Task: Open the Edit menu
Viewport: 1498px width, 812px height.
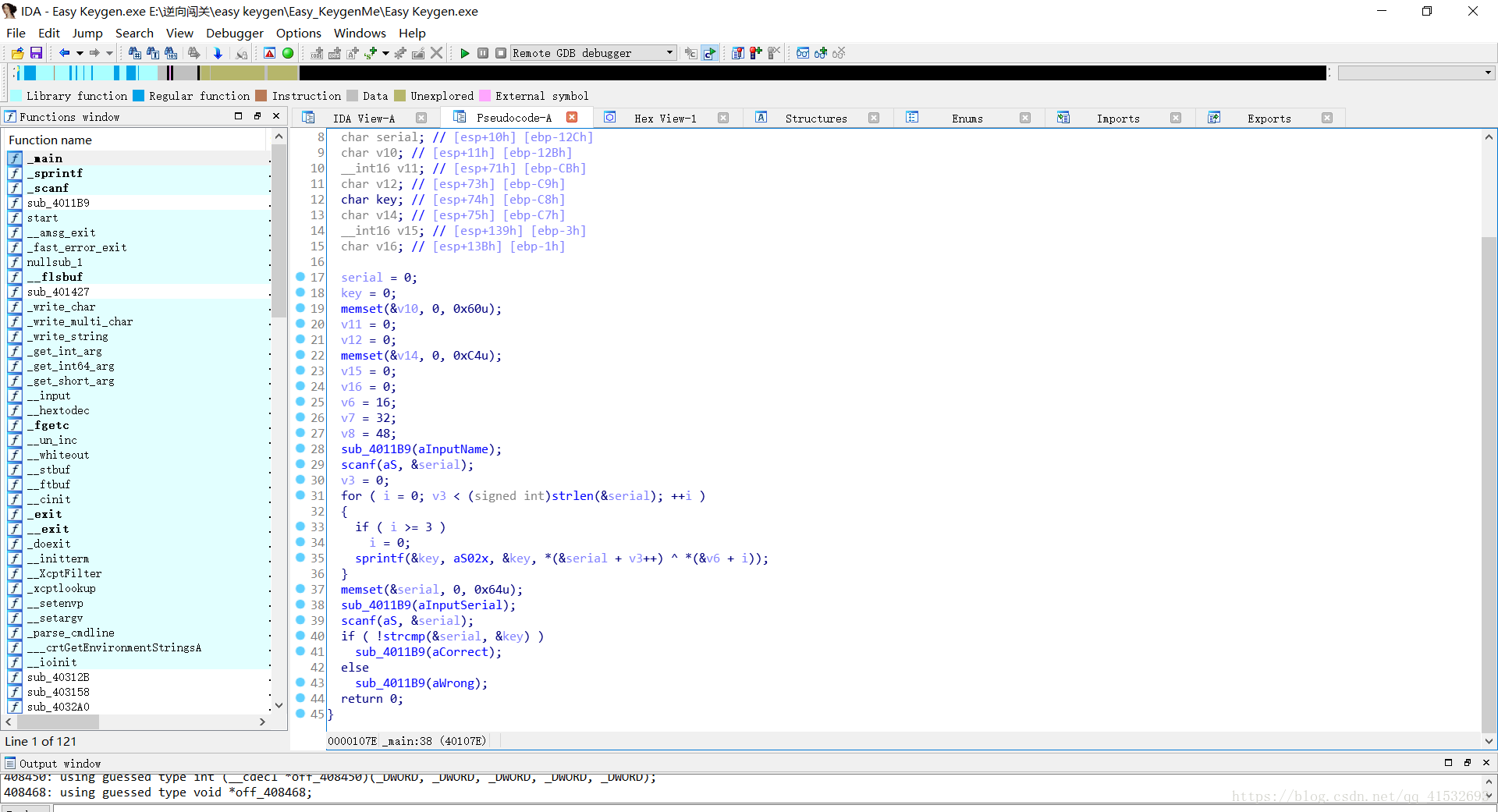Action: pyautogui.click(x=49, y=33)
